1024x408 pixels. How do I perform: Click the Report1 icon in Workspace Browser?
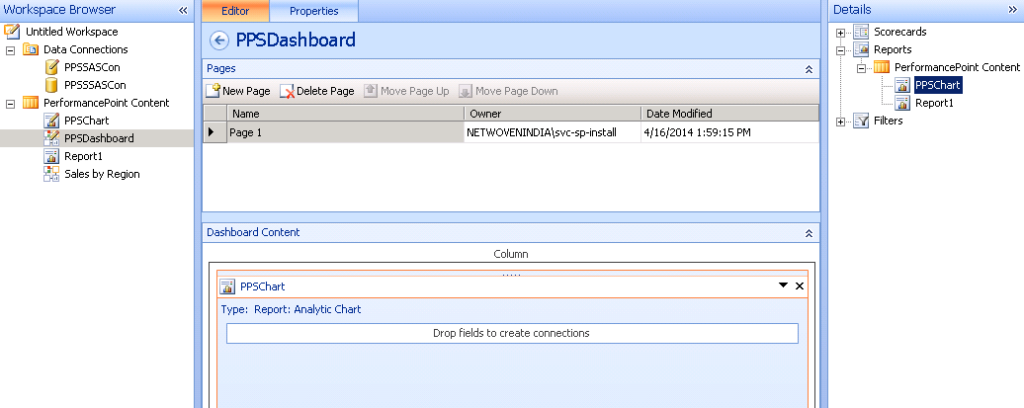(x=52, y=156)
